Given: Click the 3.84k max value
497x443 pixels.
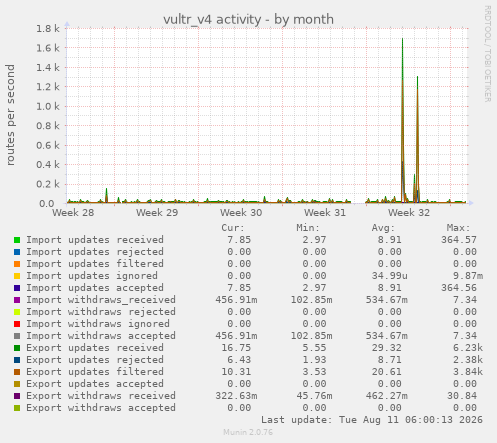Looking at the screenshot, I should [468, 372].
